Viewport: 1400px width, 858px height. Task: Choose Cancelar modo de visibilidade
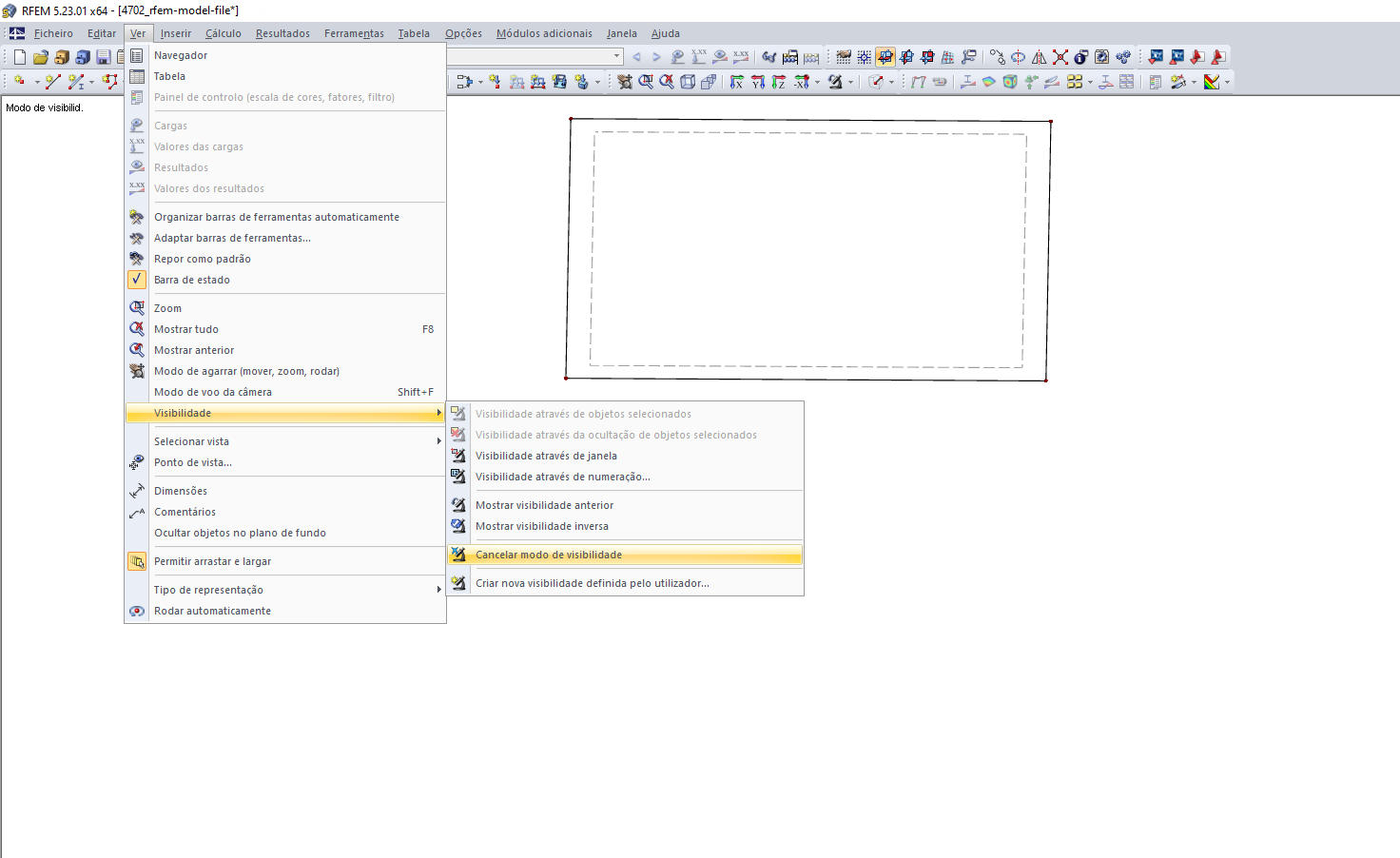coord(625,555)
